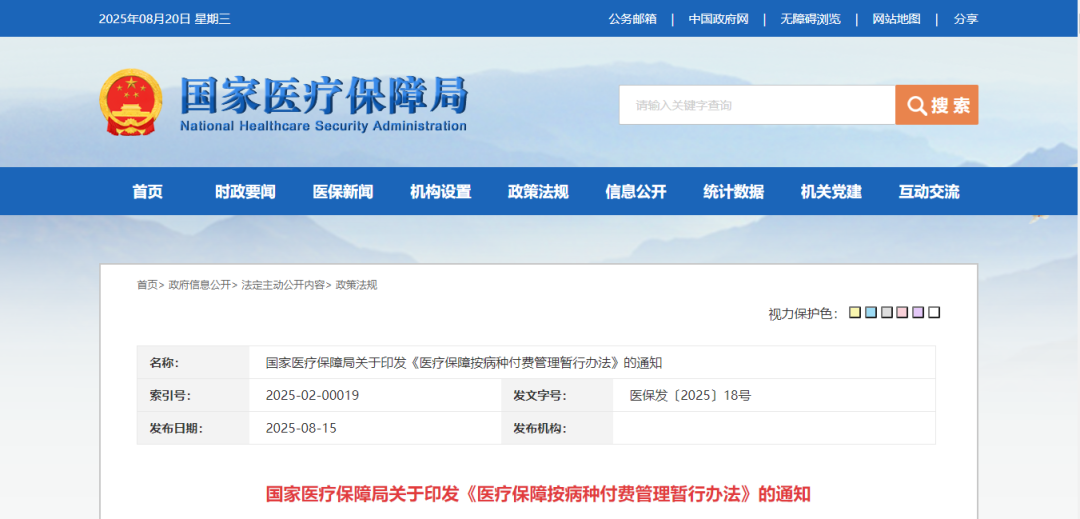Select the gray eye-protection color swatch
Image resolution: width=1080 pixels, height=519 pixels.
[x=886, y=313]
